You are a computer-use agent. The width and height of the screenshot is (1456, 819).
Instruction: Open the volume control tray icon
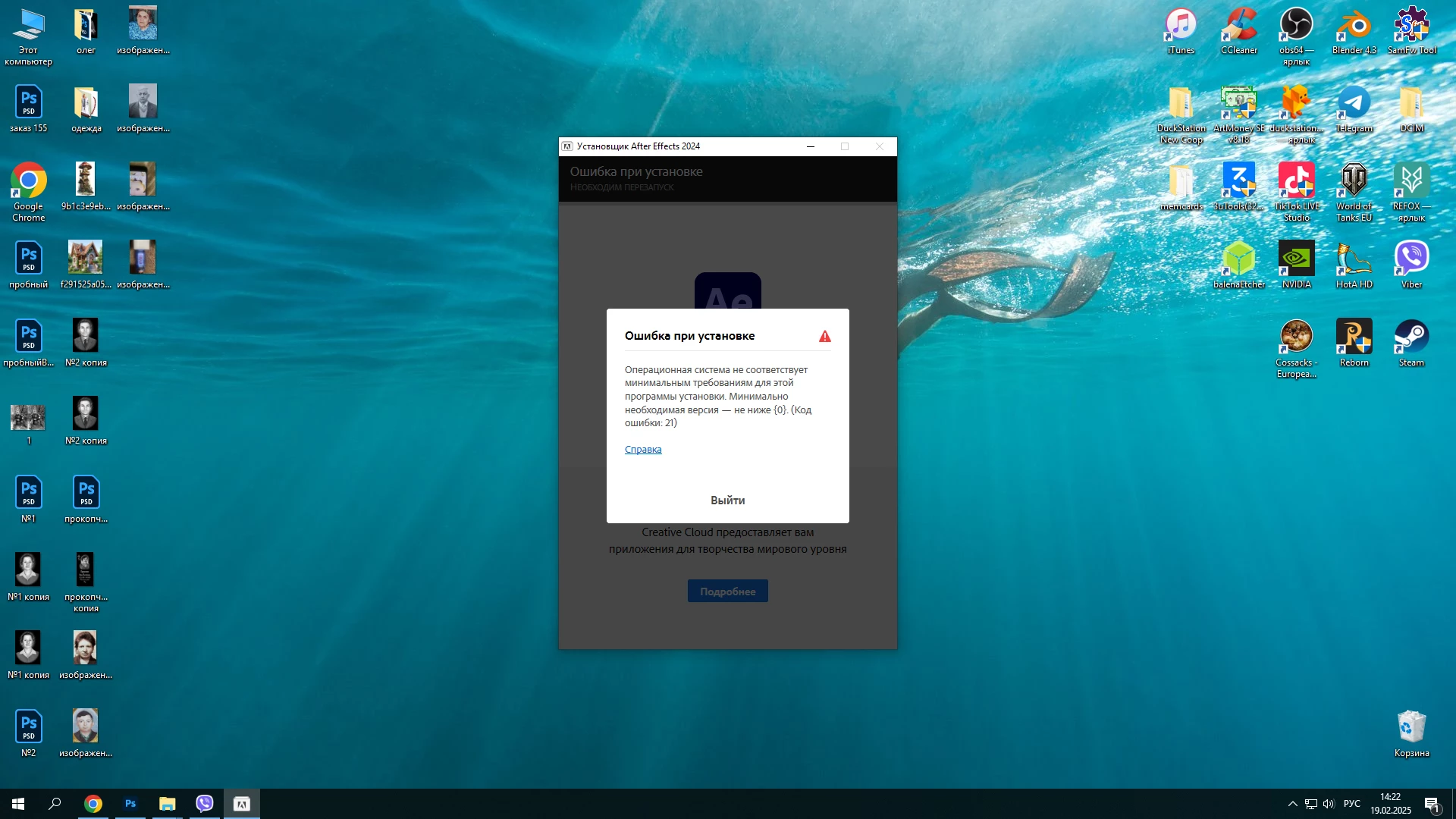pyautogui.click(x=1329, y=804)
